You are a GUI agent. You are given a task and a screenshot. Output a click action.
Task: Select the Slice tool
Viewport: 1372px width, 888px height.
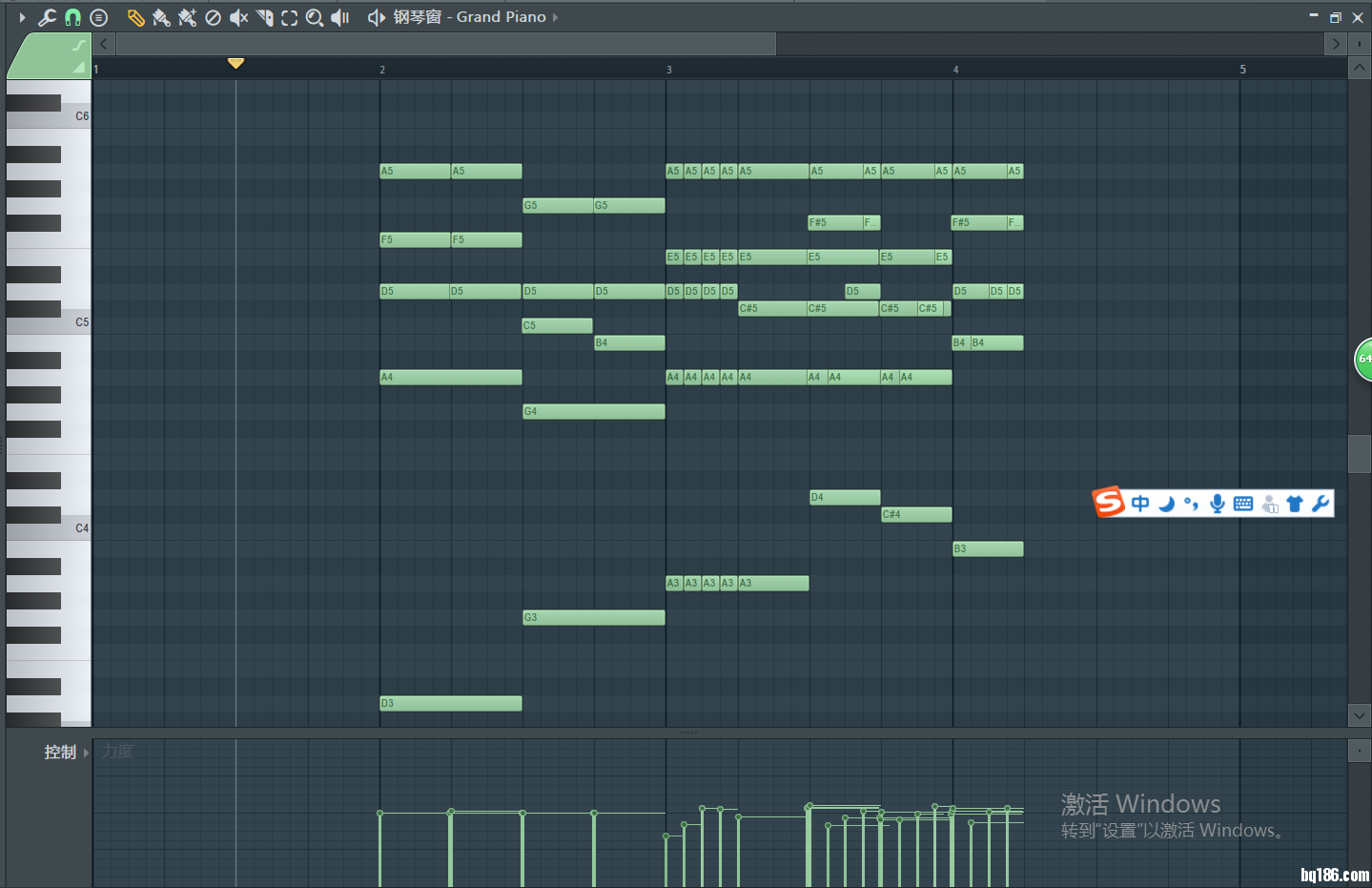coord(264,17)
